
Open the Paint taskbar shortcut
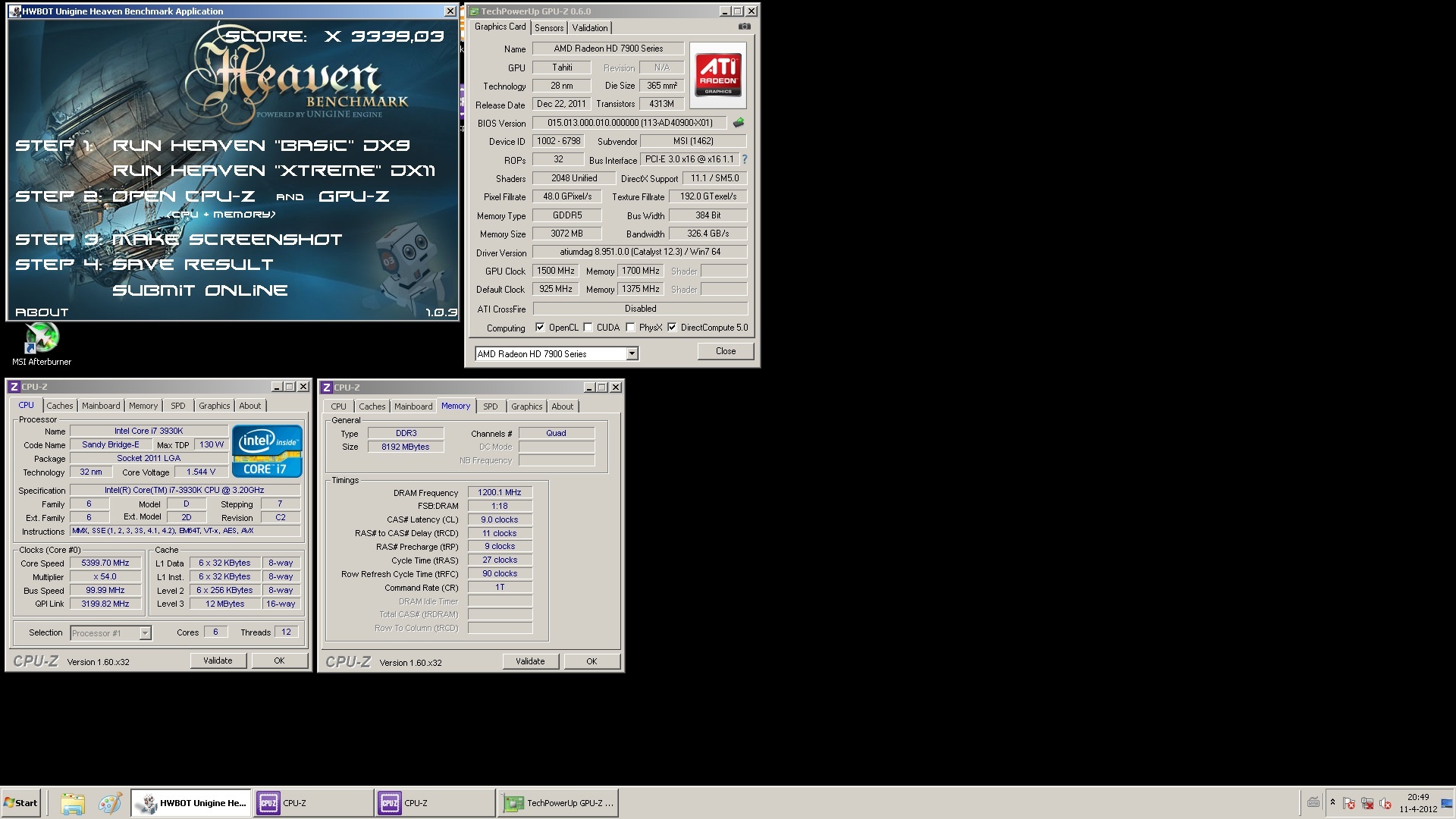[110, 803]
